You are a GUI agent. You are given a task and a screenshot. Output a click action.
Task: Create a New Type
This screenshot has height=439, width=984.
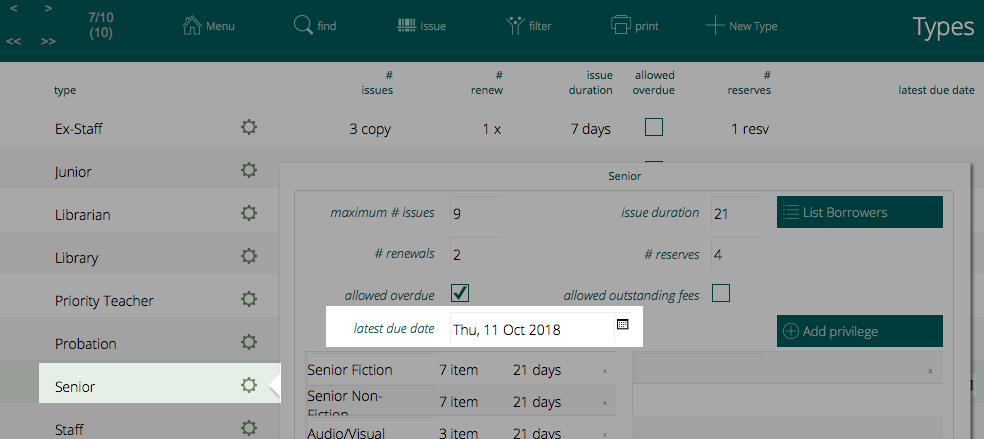click(x=741, y=26)
